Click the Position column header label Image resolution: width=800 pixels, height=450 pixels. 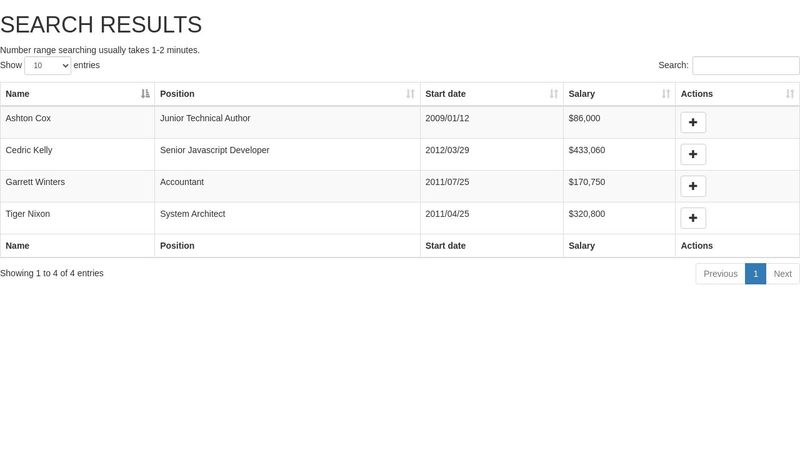177,94
